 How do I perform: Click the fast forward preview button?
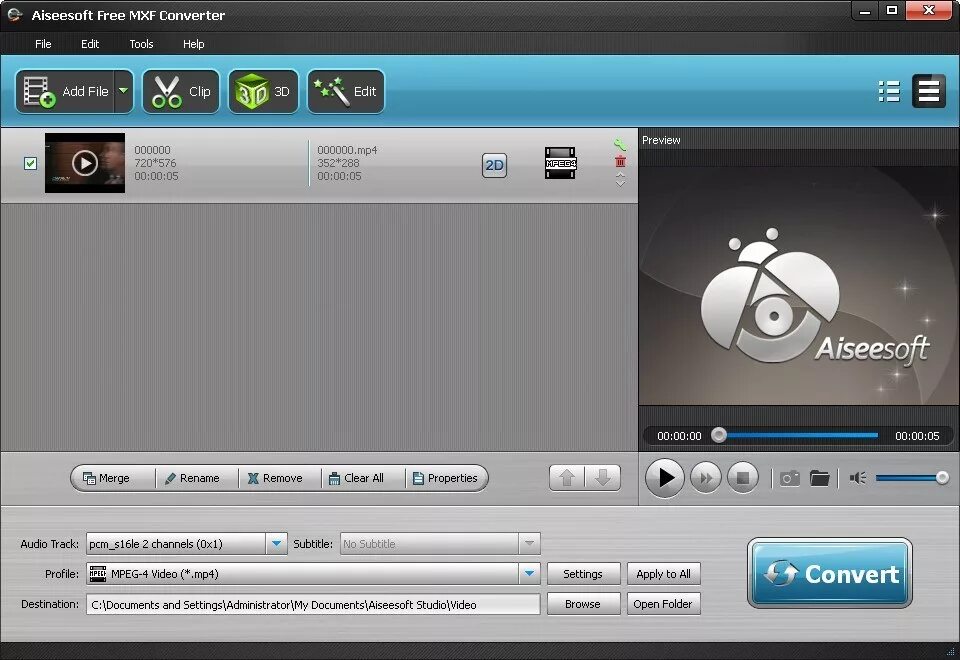(x=705, y=478)
